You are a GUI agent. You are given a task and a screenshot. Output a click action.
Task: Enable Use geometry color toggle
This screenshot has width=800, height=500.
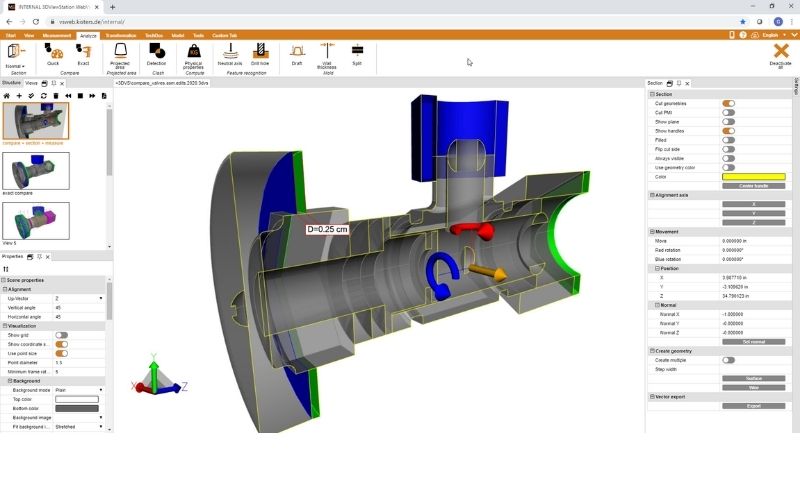[x=729, y=168]
